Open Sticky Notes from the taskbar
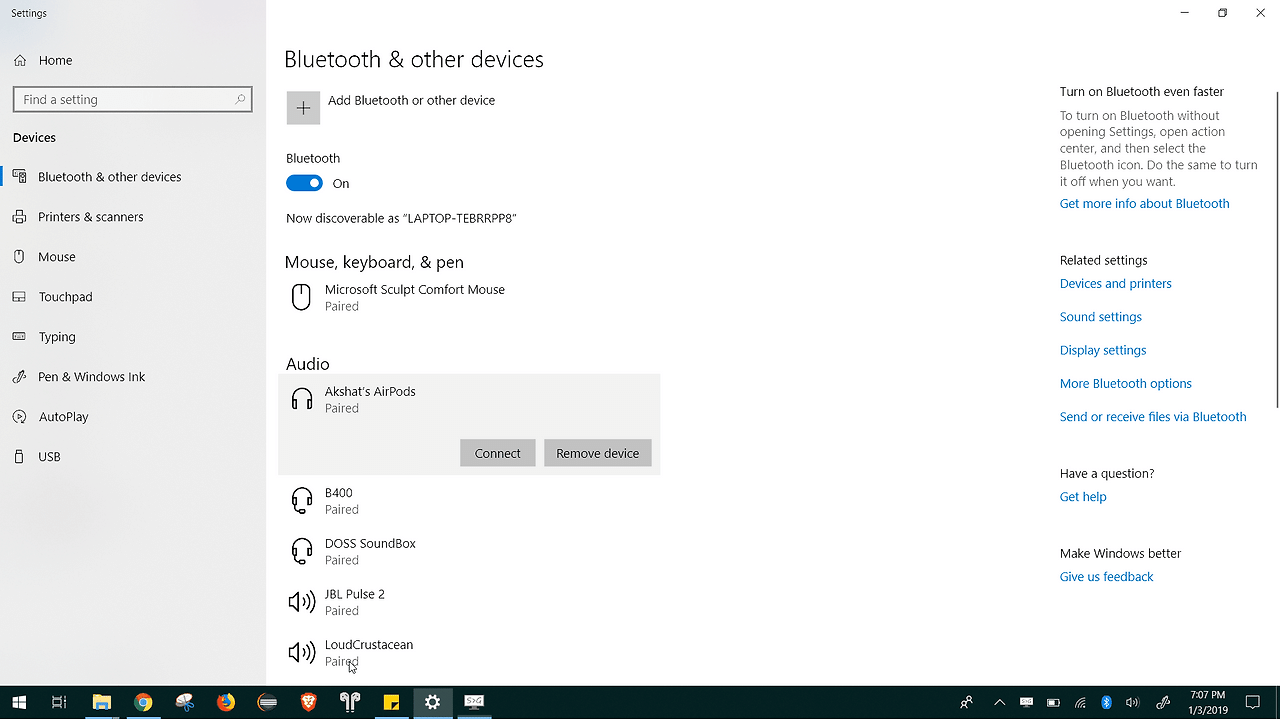The height and width of the screenshot is (719, 1280). click(x=392, y=702)
